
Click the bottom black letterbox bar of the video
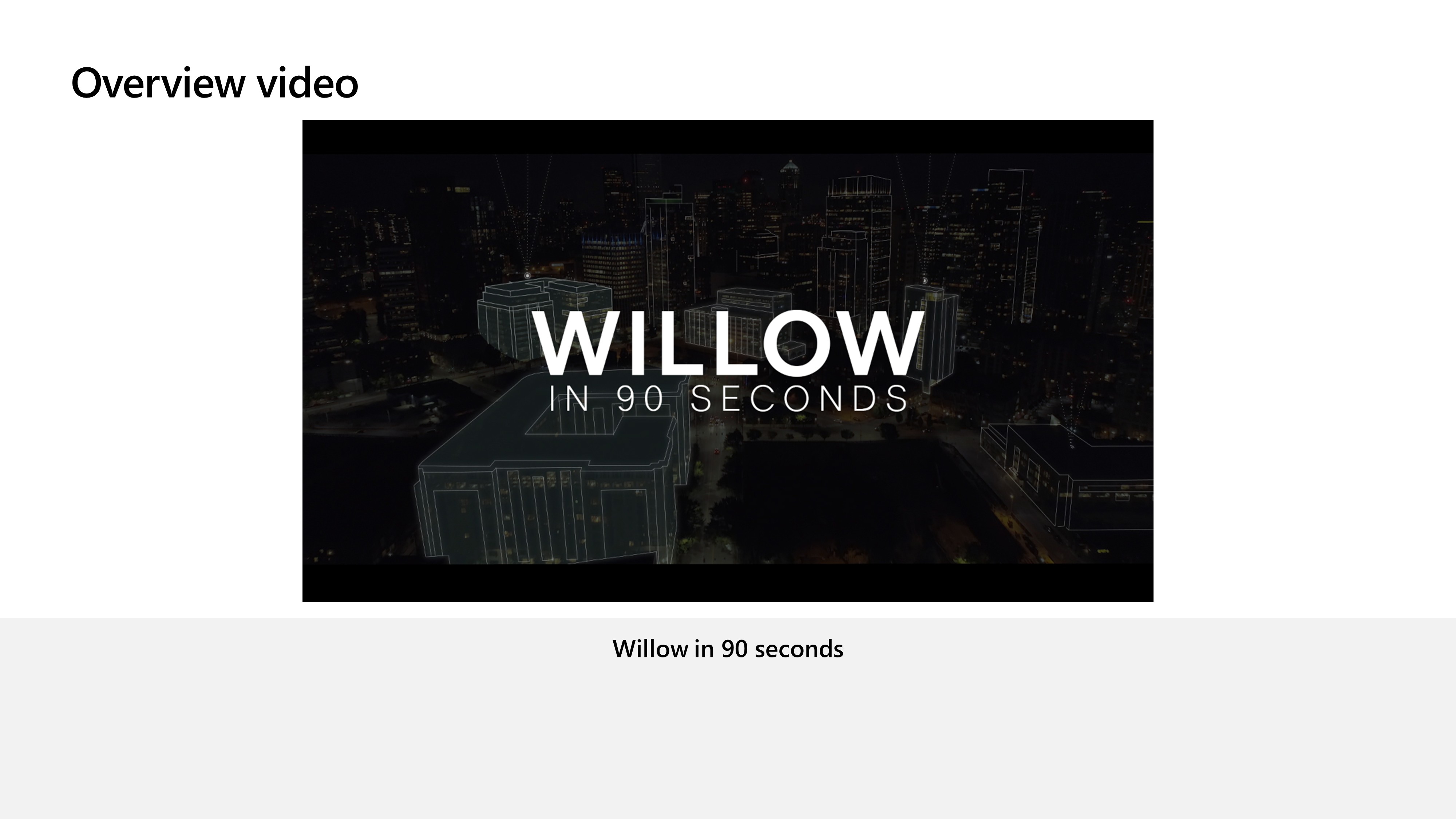pos(727,583)
